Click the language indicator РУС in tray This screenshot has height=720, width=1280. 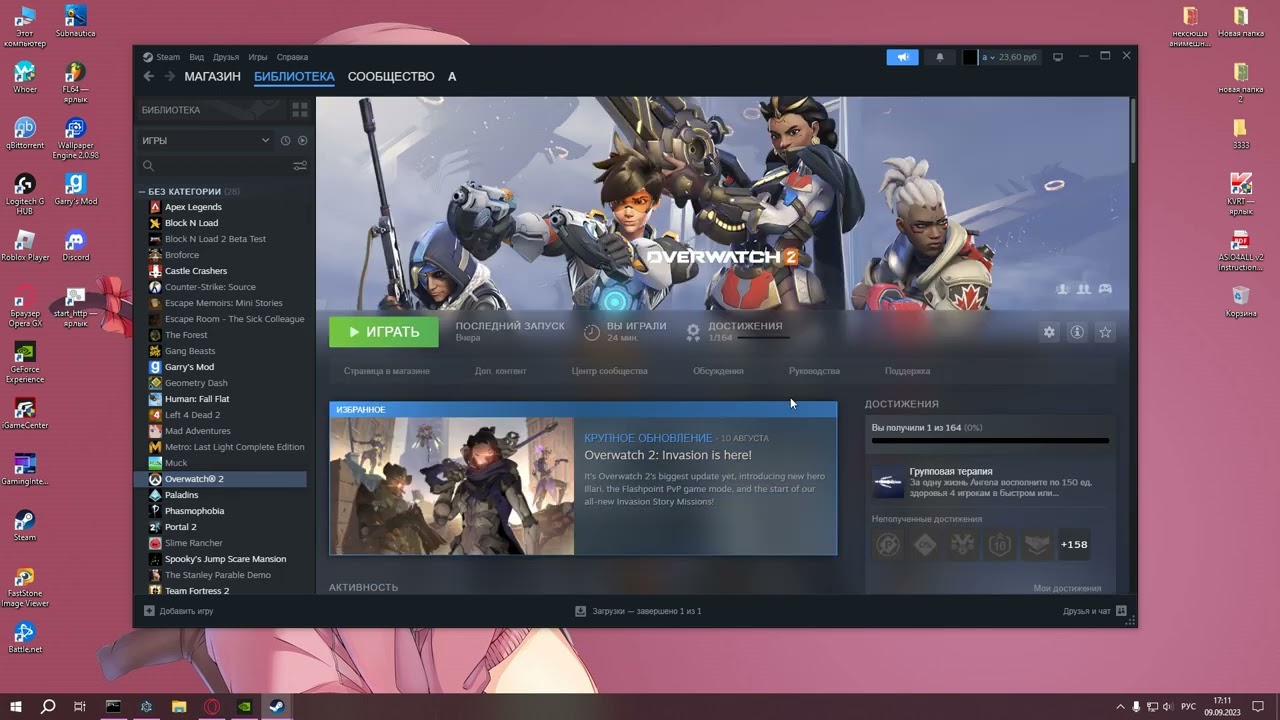[1189, 706]
